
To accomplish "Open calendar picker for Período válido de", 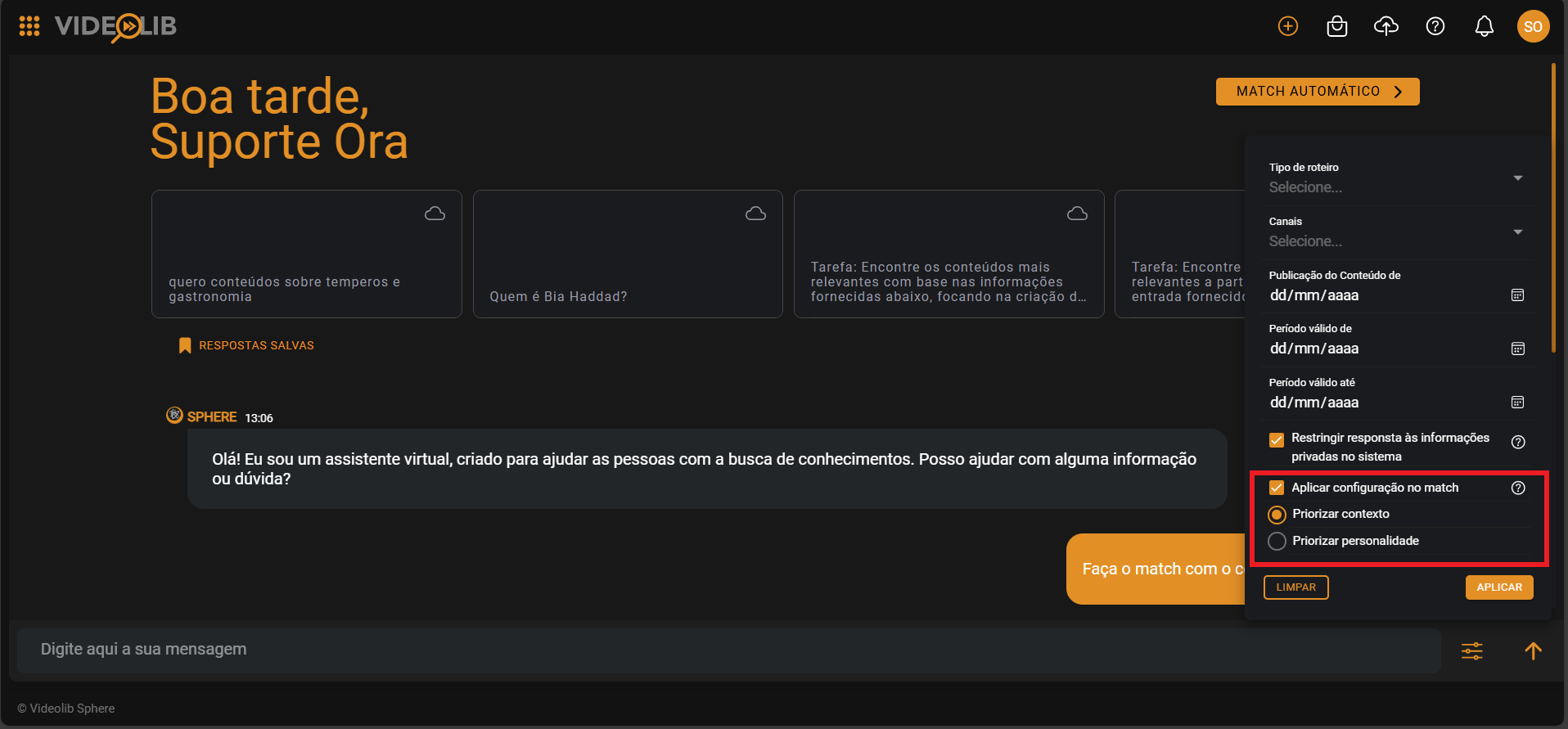I will pyautogui.click(x=1518, y=349).
